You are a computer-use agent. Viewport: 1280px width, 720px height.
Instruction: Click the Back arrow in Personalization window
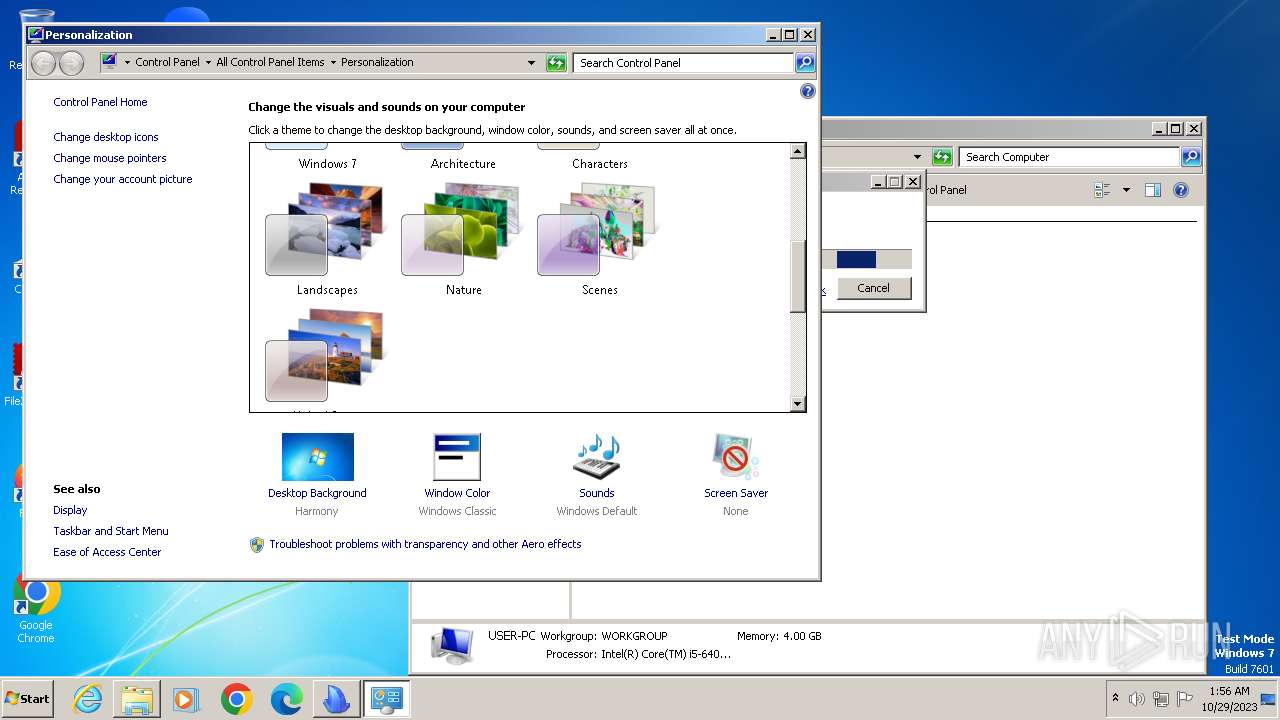point(43,63)
